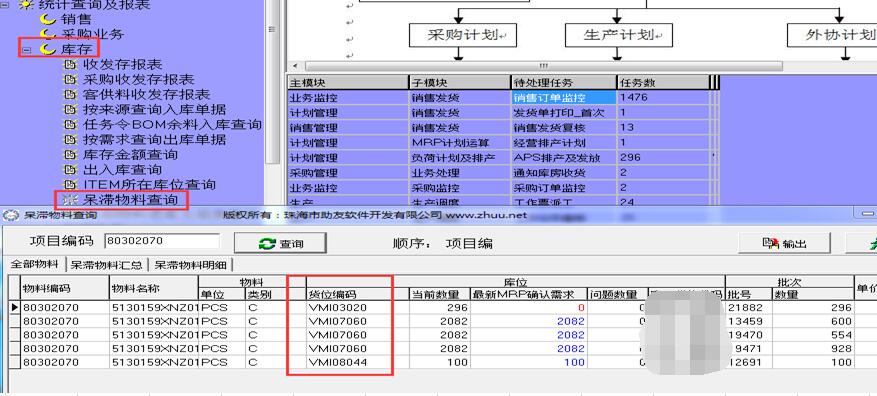877x396 pixels.
Task: Click the 出入库查询 document icon
Action: pyautogui.click(x=70, y=170)
